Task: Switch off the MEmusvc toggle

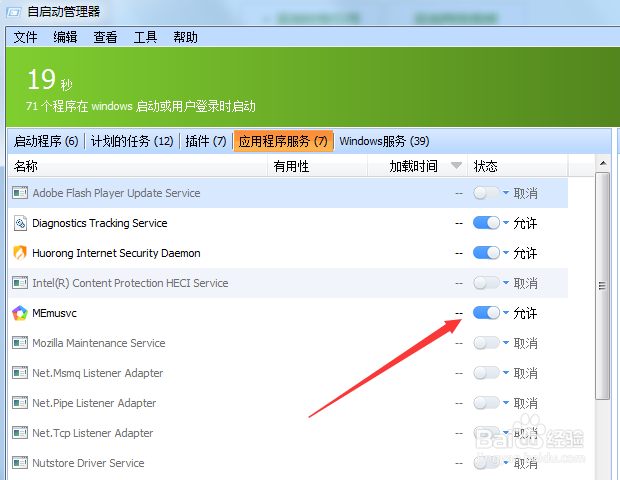Action: pyautogui.click(x=486, y=313)
